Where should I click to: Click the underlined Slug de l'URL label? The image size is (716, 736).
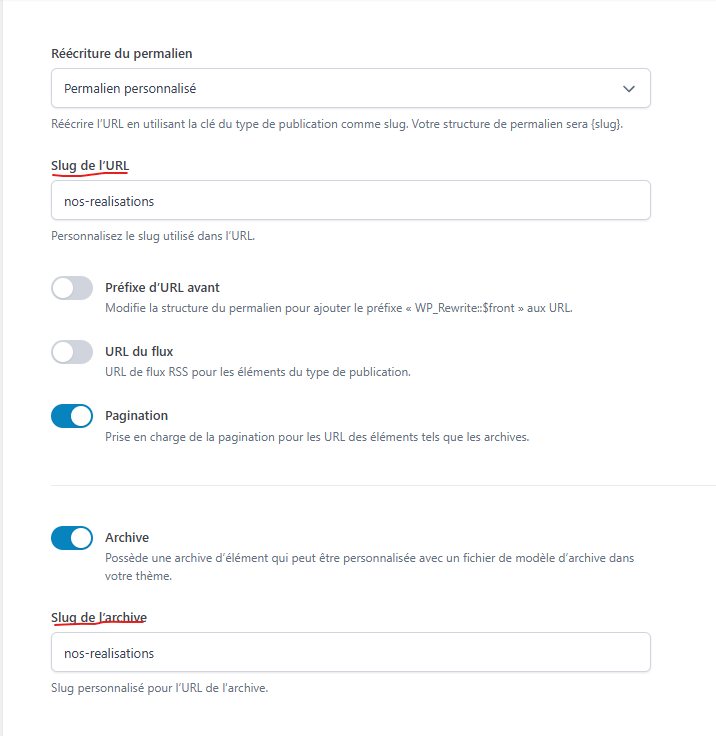(90, 166)
